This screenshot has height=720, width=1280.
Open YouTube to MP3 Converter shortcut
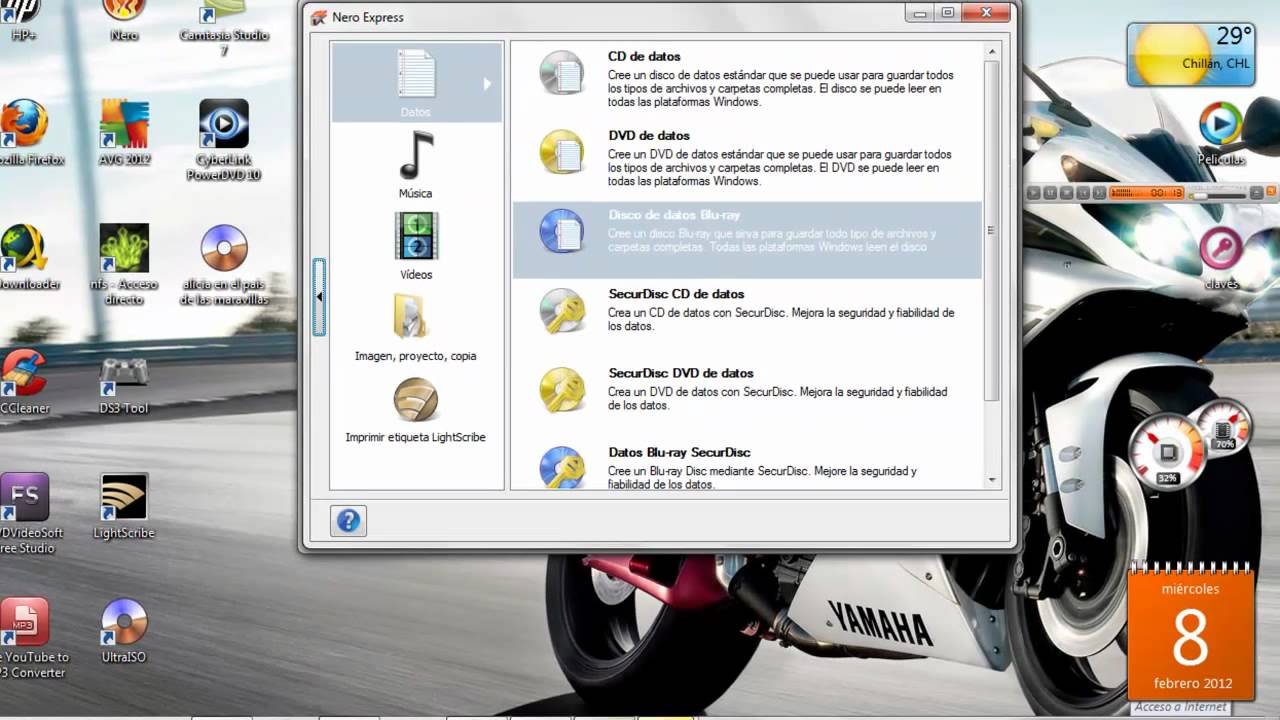coord(30,638)
